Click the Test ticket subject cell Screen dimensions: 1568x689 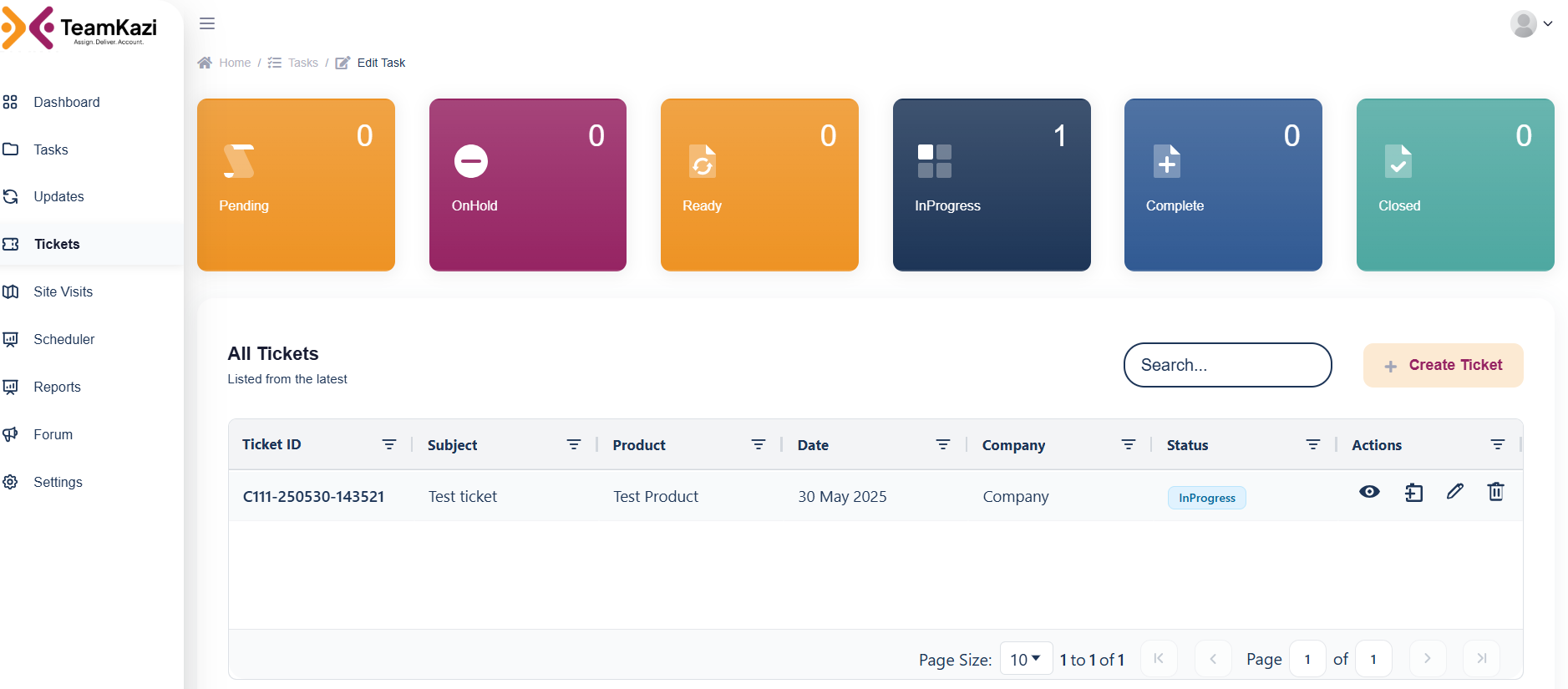point(463,496)
